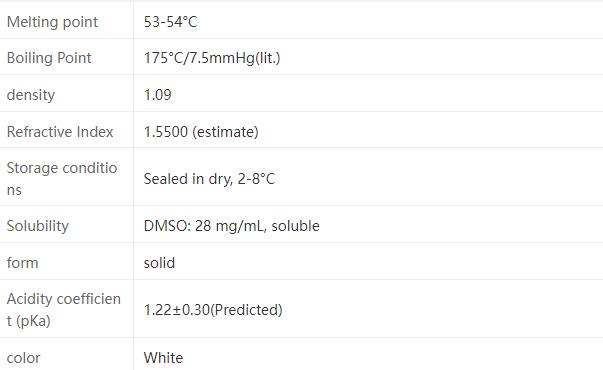Select the White color value
This screenshot has height=370, width=603.
click(x=163, y=358)
